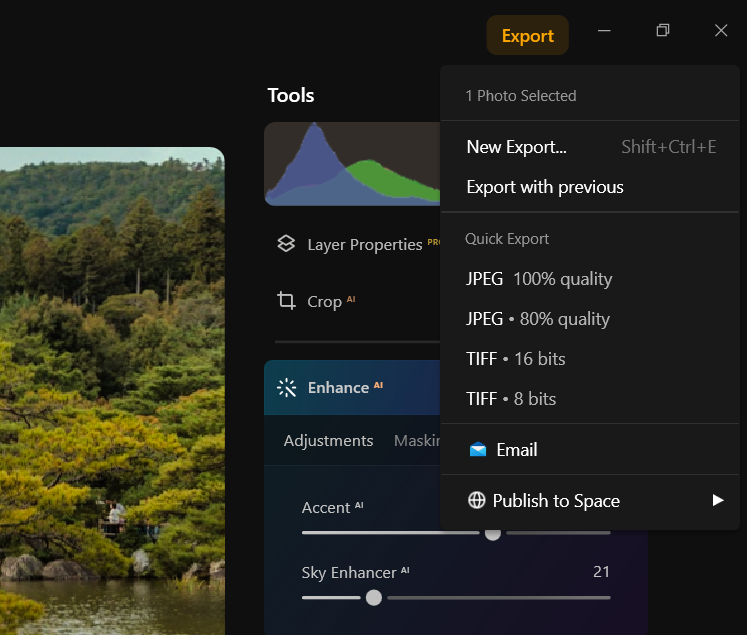
Task: Click the histogram graph
Action: pyautogui.click(x=352, y=164)
